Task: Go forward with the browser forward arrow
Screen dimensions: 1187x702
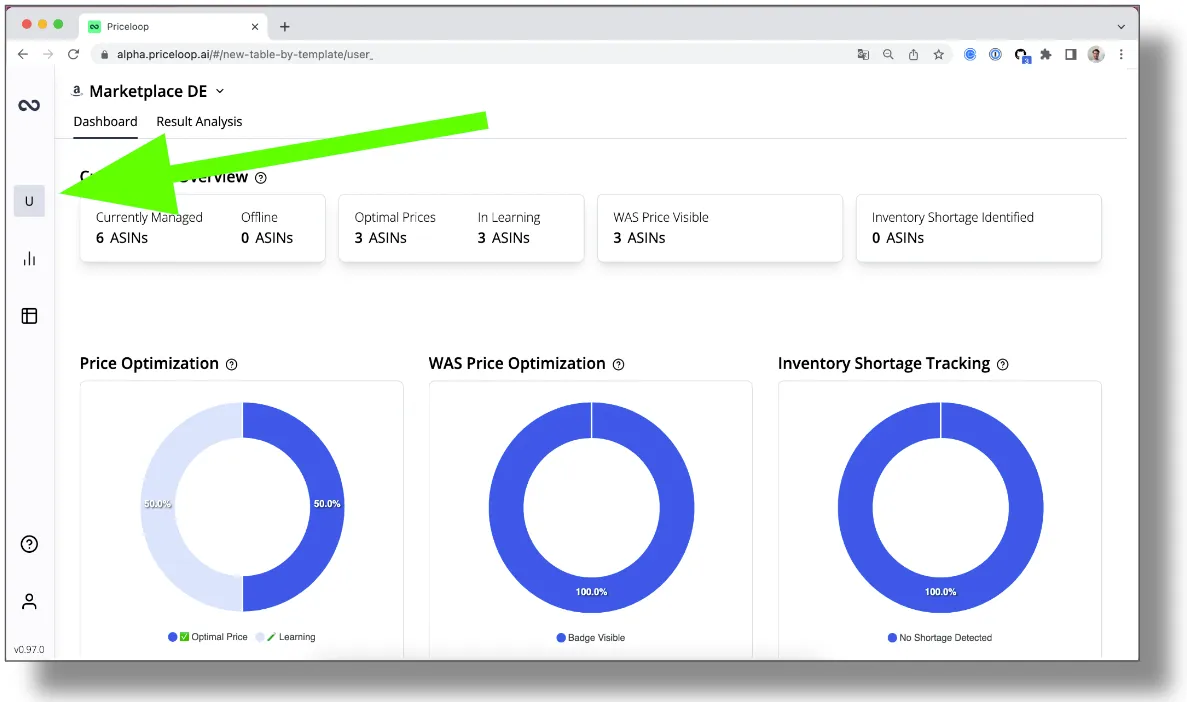Action: (x=48, y=55)
